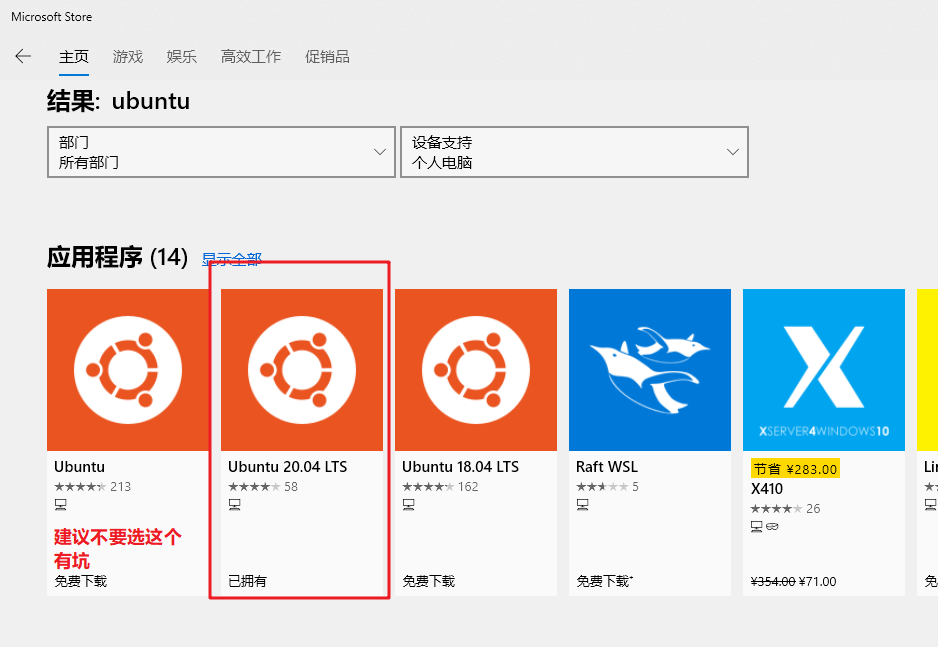The width and height of the screenshot is (938, 647).
Task: Switch to the 娱乐 tab
Action: point(181,57)
